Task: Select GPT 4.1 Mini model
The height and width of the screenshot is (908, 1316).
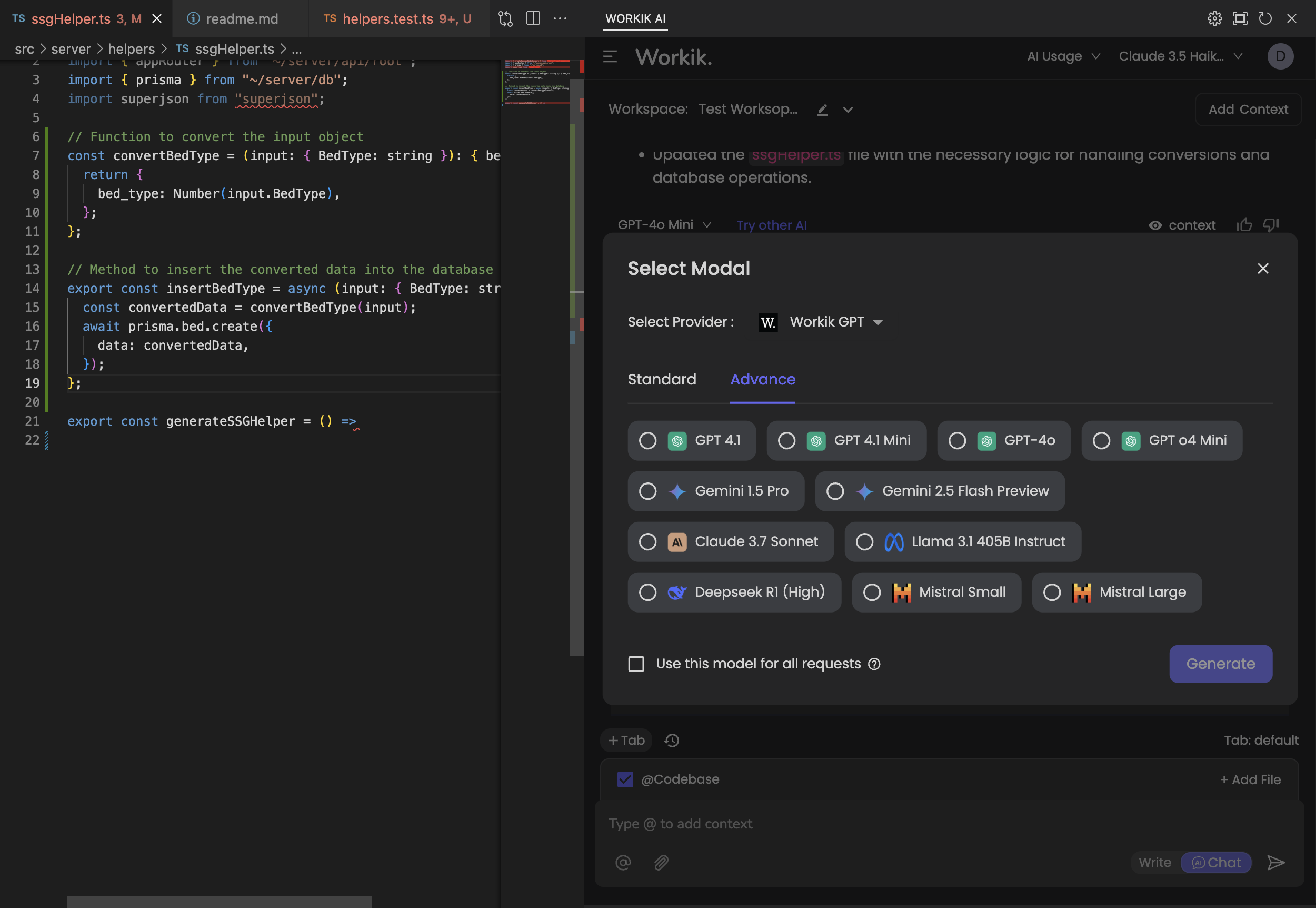Action: (846, 440)
